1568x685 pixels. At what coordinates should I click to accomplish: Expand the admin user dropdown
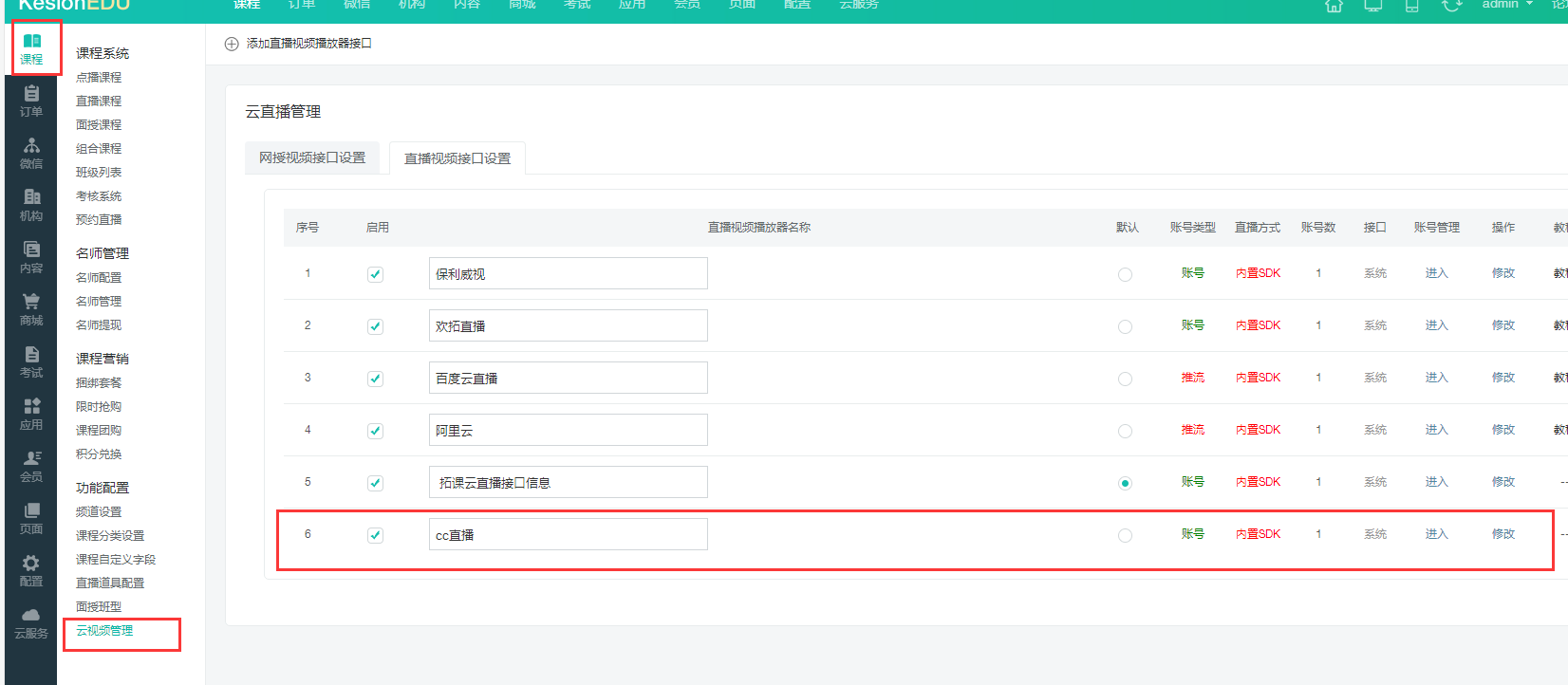point(1507,5)
